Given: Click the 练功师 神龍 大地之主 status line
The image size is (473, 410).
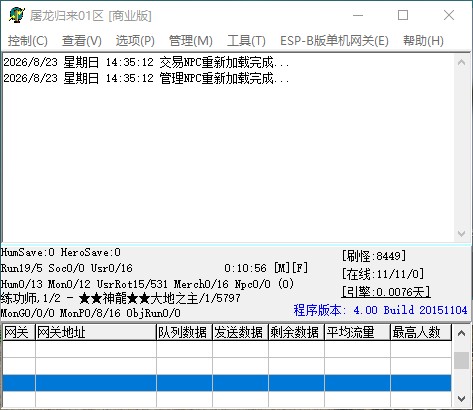Looking at the screenshot, I should point(120,298).
